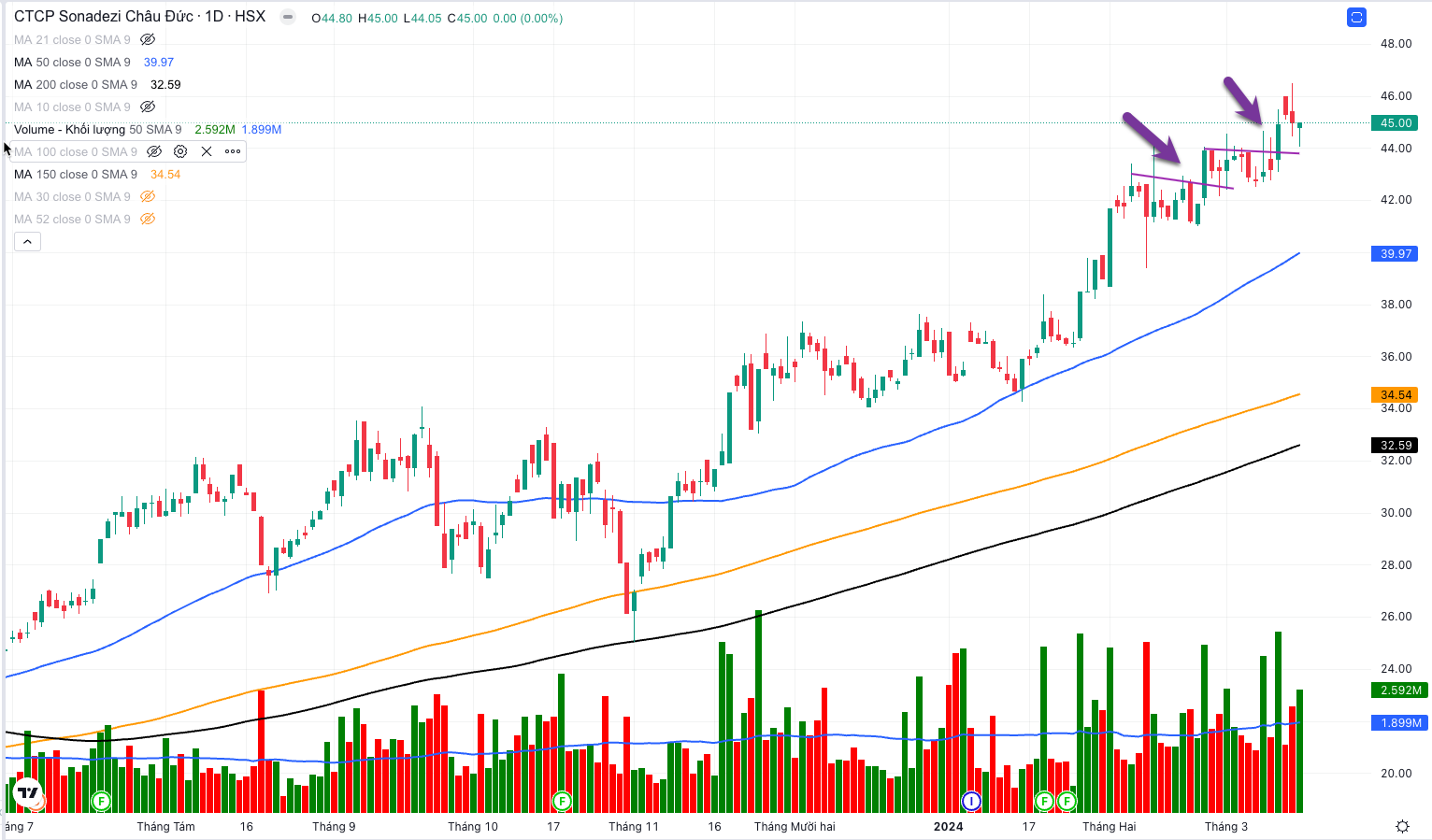Open the F event marker before Tháng 11
This screenshot has height=840, width=1432.
562,801
